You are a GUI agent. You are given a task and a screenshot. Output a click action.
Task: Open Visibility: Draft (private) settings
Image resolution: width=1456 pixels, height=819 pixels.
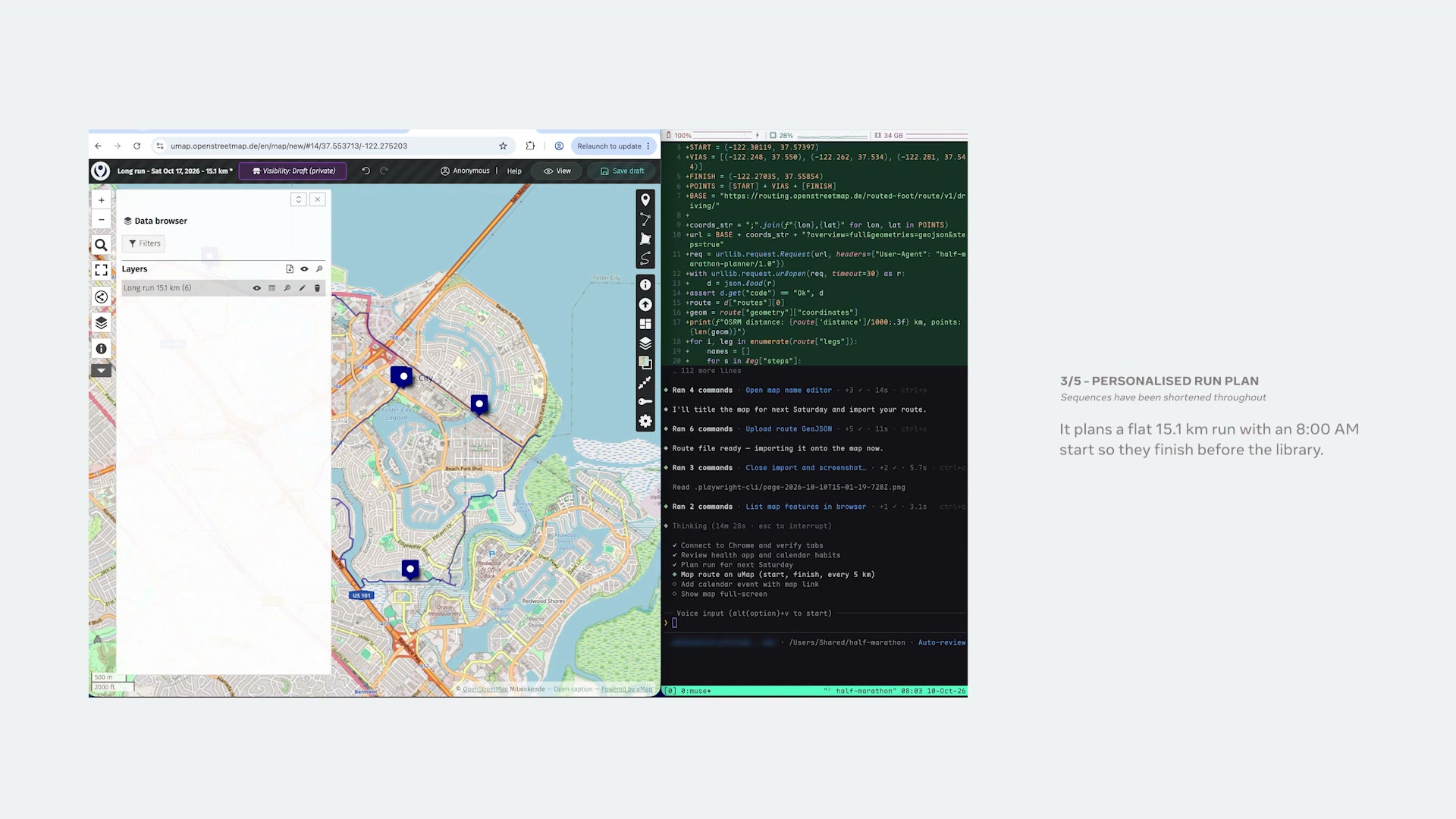coord(293,171)
